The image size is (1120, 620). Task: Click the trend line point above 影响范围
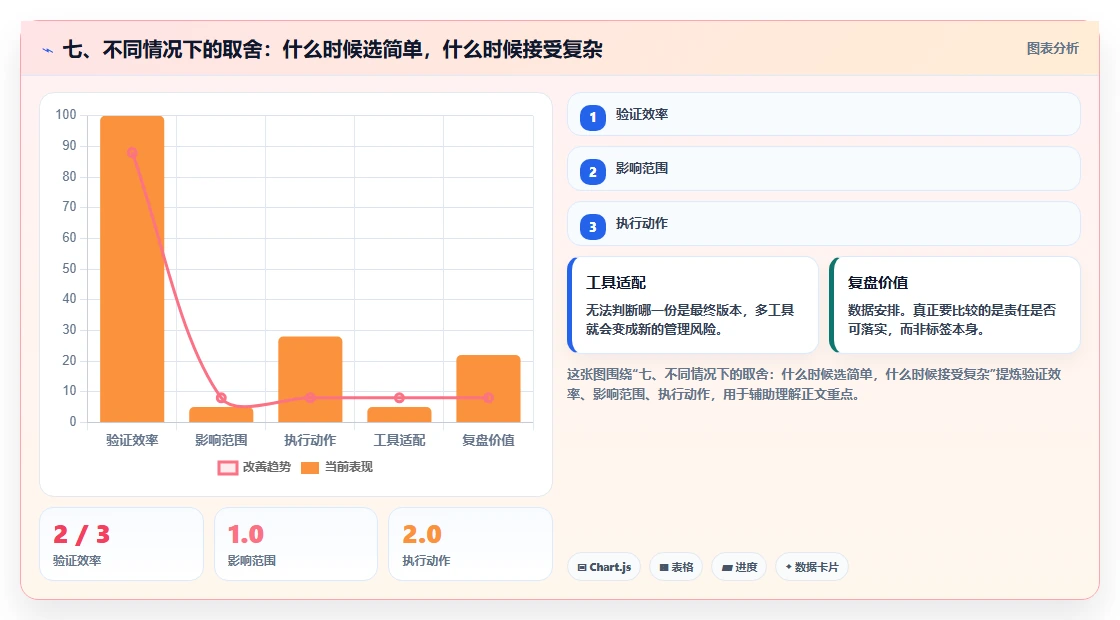pyautogui.click(x=221, y=398)
